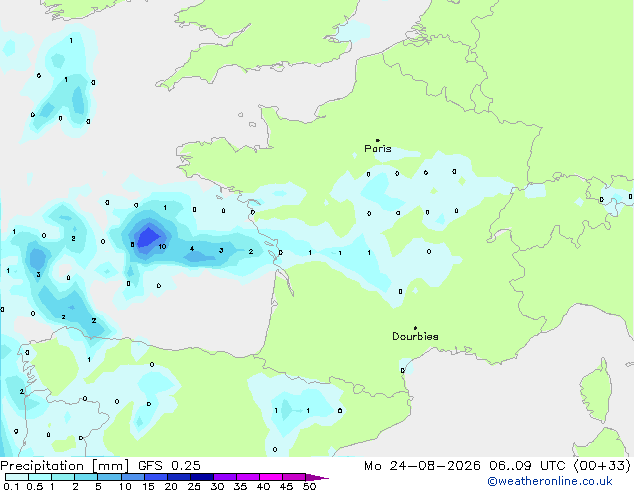Image resolution: width=634 pixels, height=490 pixels.
Task: Pick the legend swatch between 45 and 50
Action: click(x=294, y=477)
